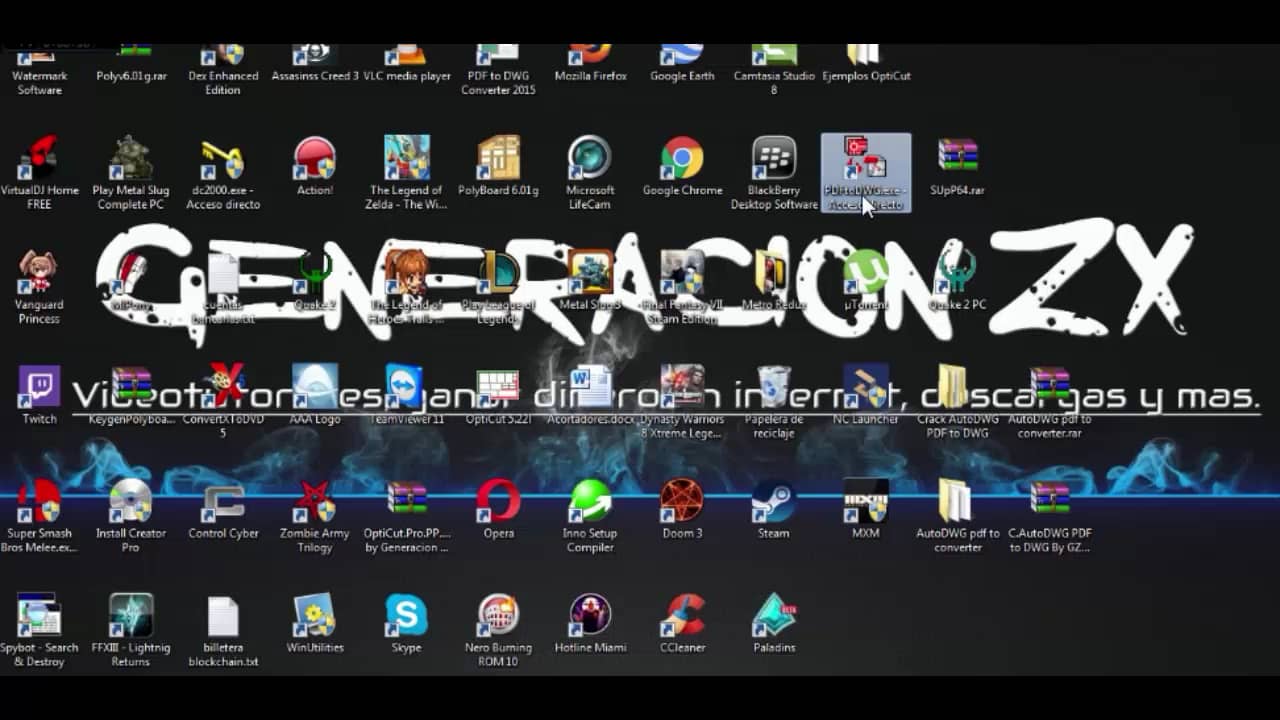The width and height of the screenshot is (1280, 720).
Task: Open Play Metal Slug Complete PC icon
Action: tap(130, 159)
